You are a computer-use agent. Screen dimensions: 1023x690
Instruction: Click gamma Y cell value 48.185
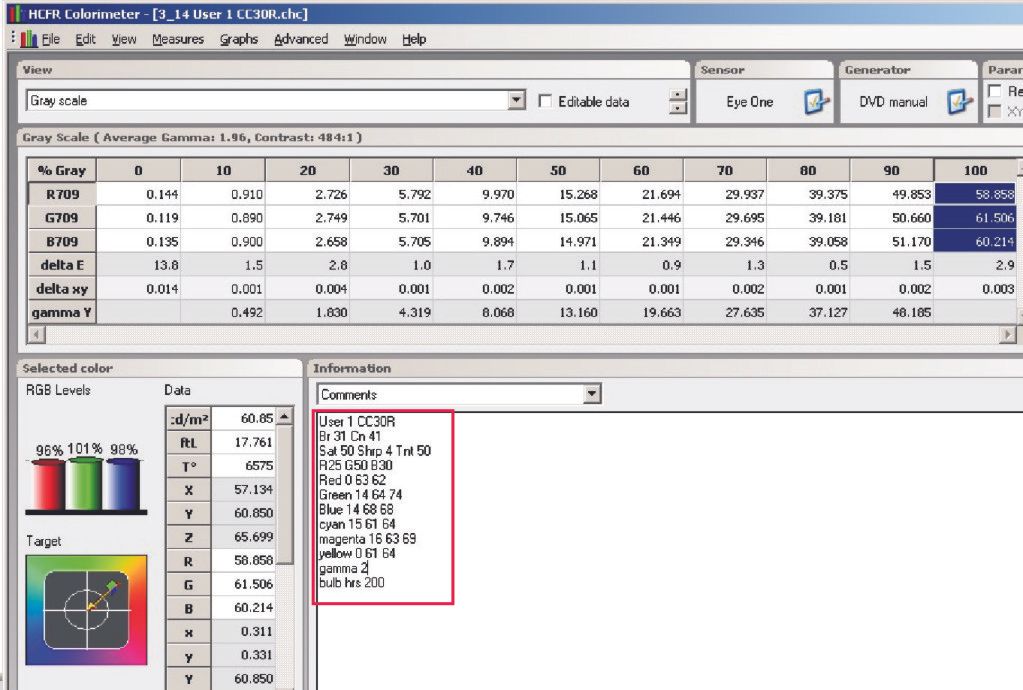[x=892, y=312]
